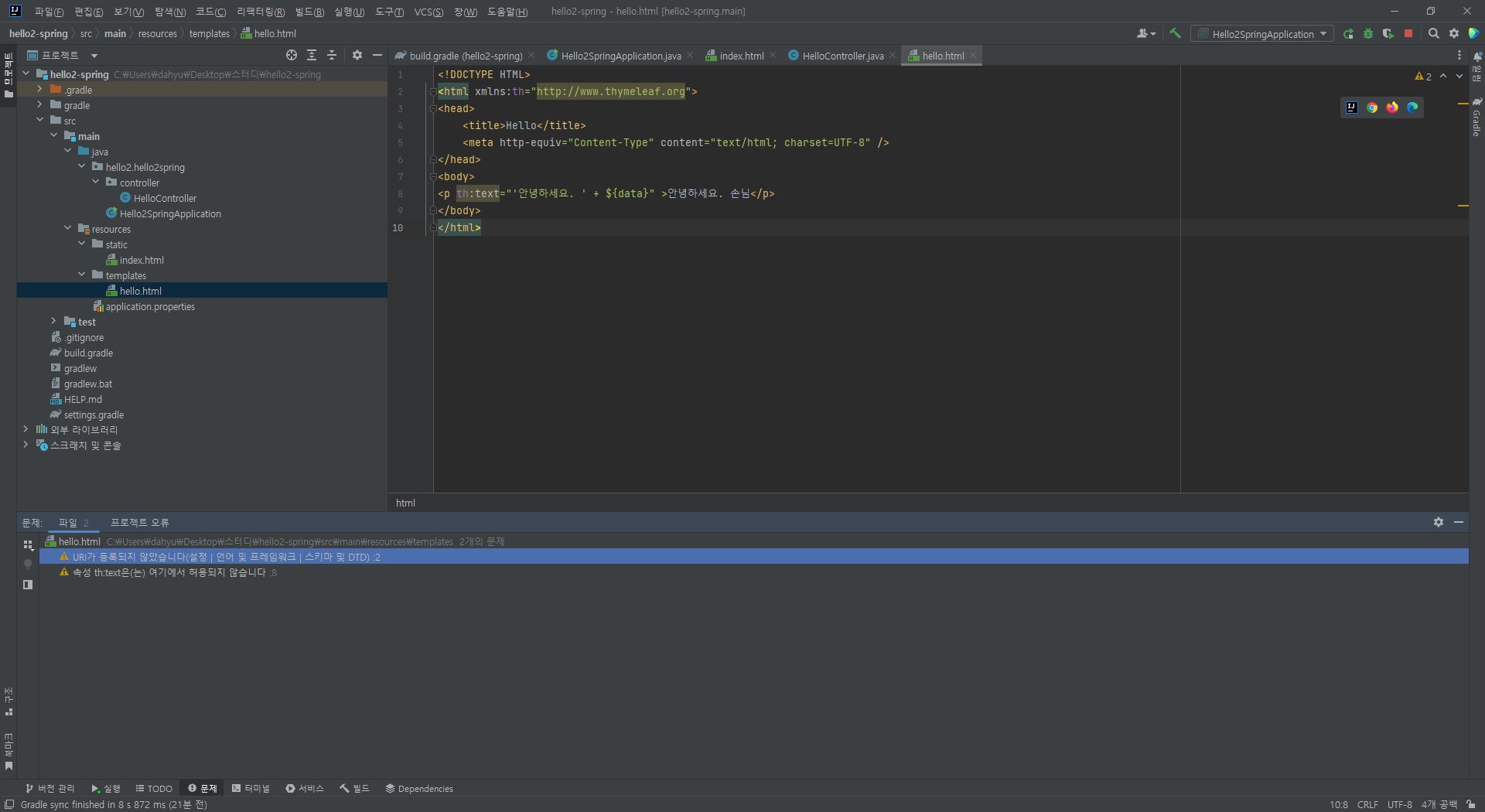Image resolution: width=1485 pixels, height=812 pixels.
Task: Open the Hello2SpringApplication run configuration dropdown
Action: click(x=1262, y=33)
